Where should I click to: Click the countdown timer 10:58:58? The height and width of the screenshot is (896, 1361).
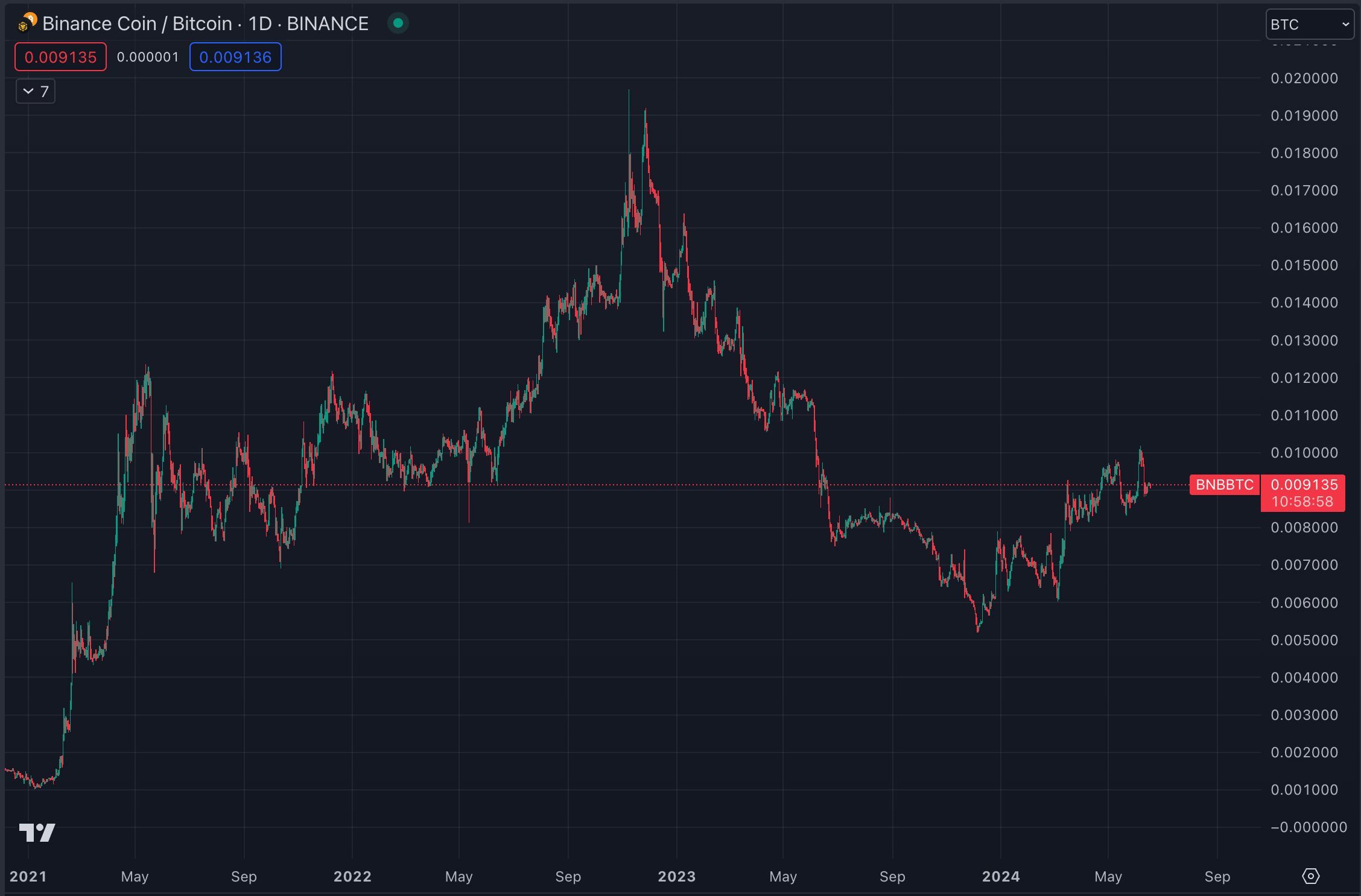pyautogui.click(x=1302, y=502)
